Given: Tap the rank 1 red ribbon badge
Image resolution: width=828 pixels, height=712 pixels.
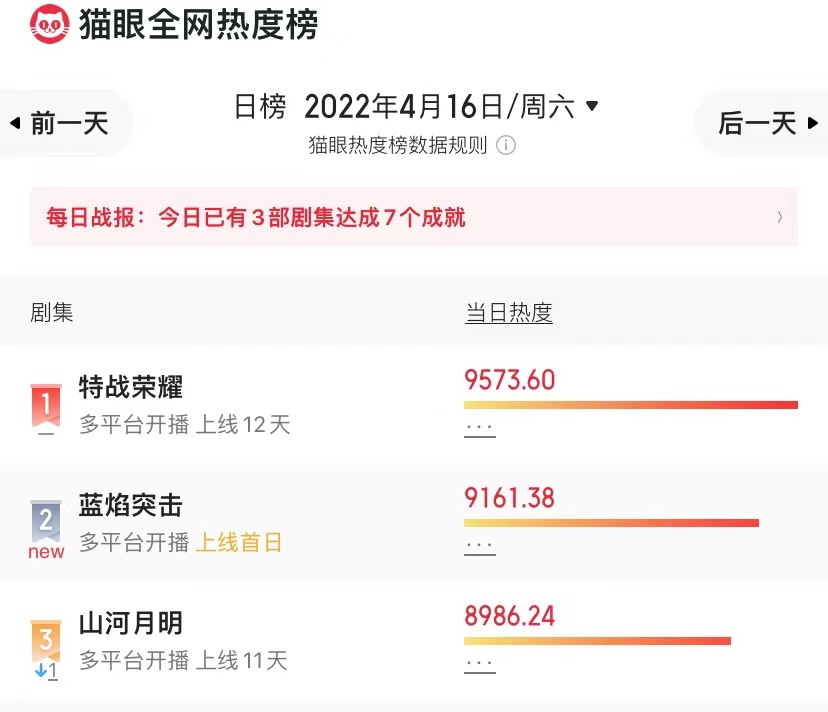Looking at the screenshot, I should (x=46, y=405).
